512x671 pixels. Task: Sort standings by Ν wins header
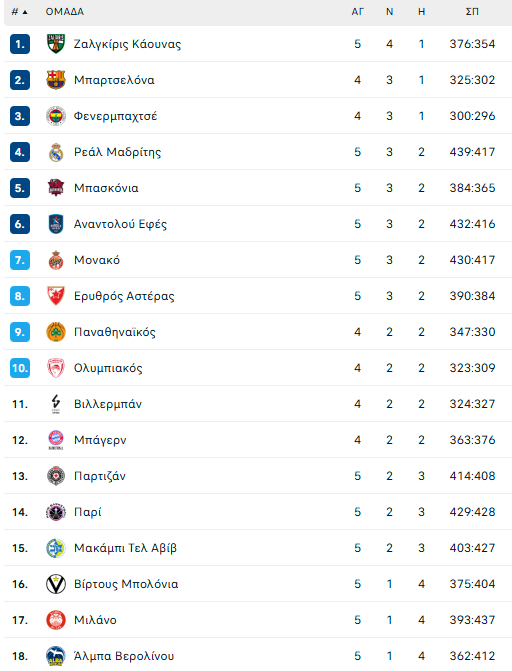coord(390,12)
